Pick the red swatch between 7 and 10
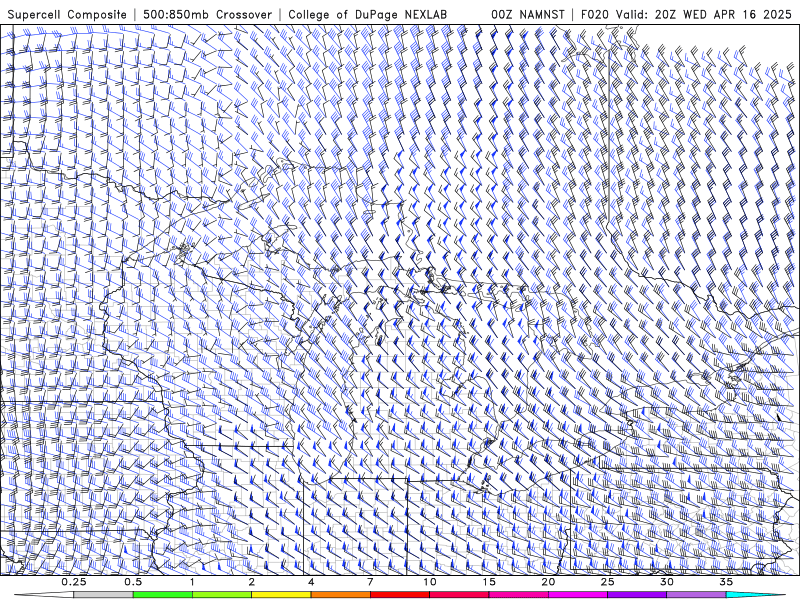This screenshot has width=800, height=600. (x=400, y=595)
